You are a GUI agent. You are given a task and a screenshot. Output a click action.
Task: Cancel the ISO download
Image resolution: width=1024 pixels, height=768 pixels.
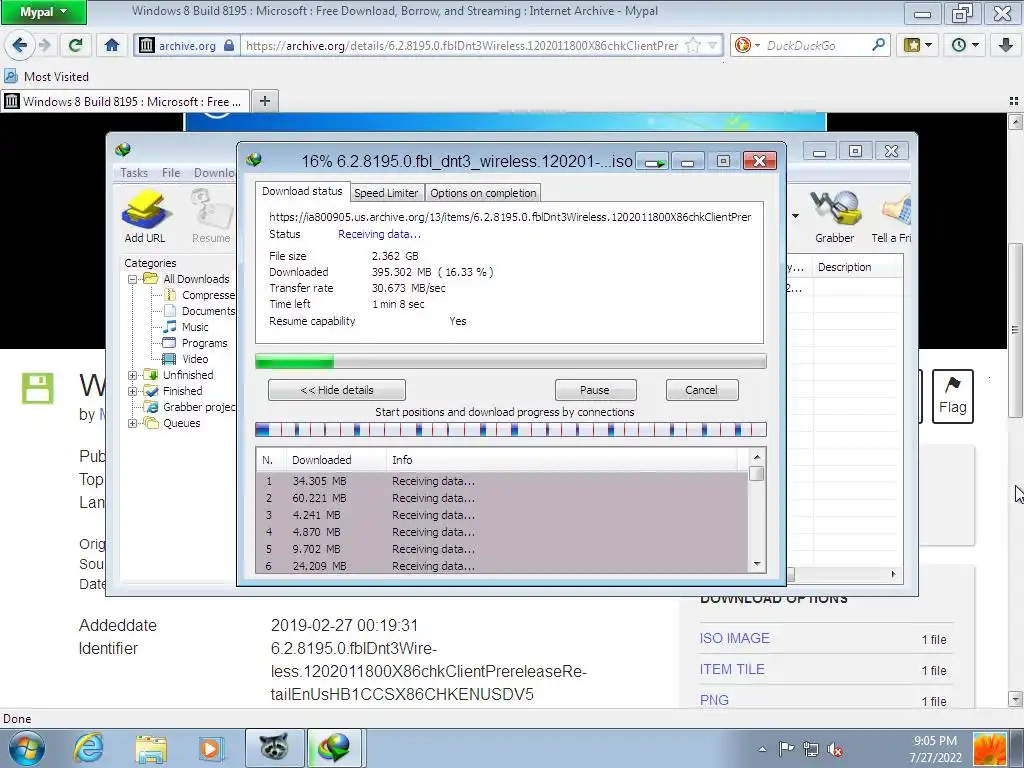tap(701, 390)
